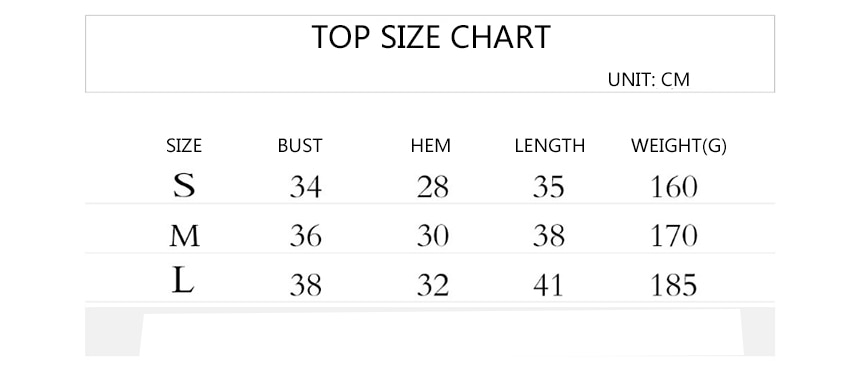The width and height of the screenshot is (850, 385).
Task: Click bust value 36 for size M
Action: 306,236
